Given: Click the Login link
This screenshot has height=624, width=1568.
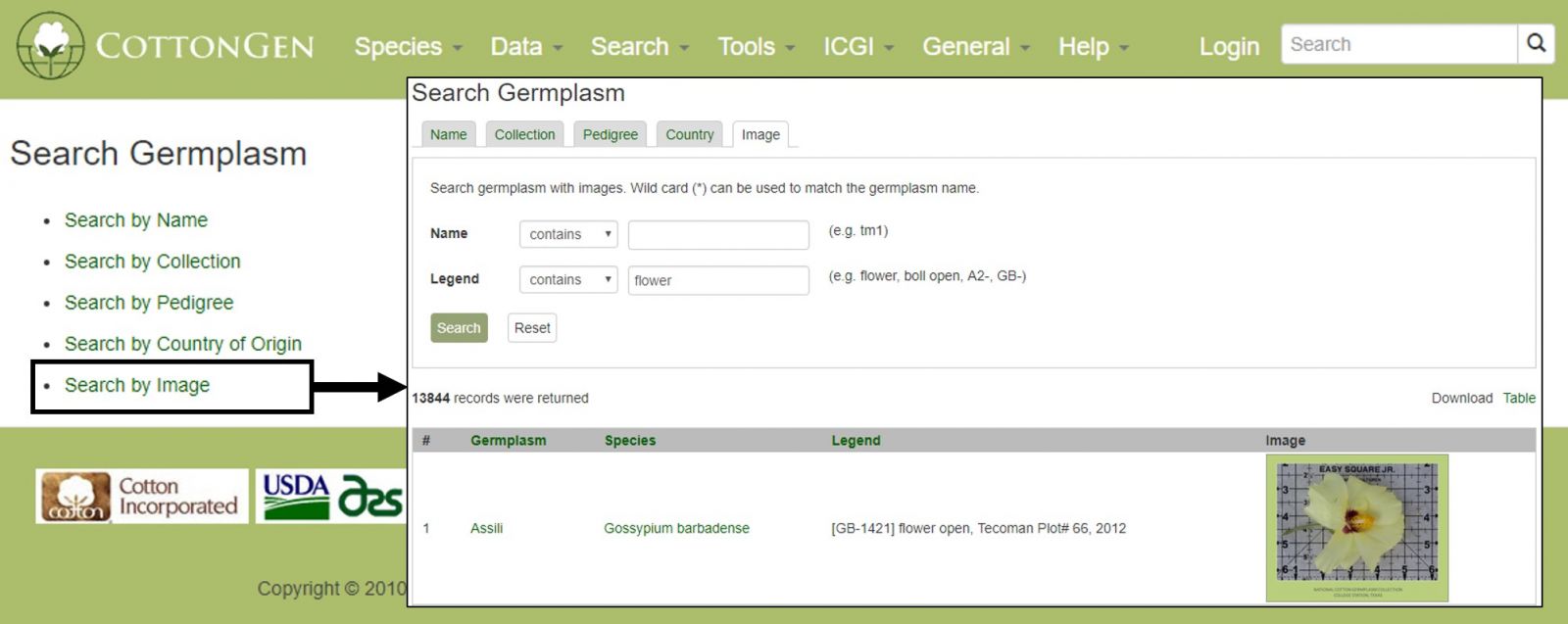Looking at the screenshot, I should pyautogui.click(x=1229, y=46).
